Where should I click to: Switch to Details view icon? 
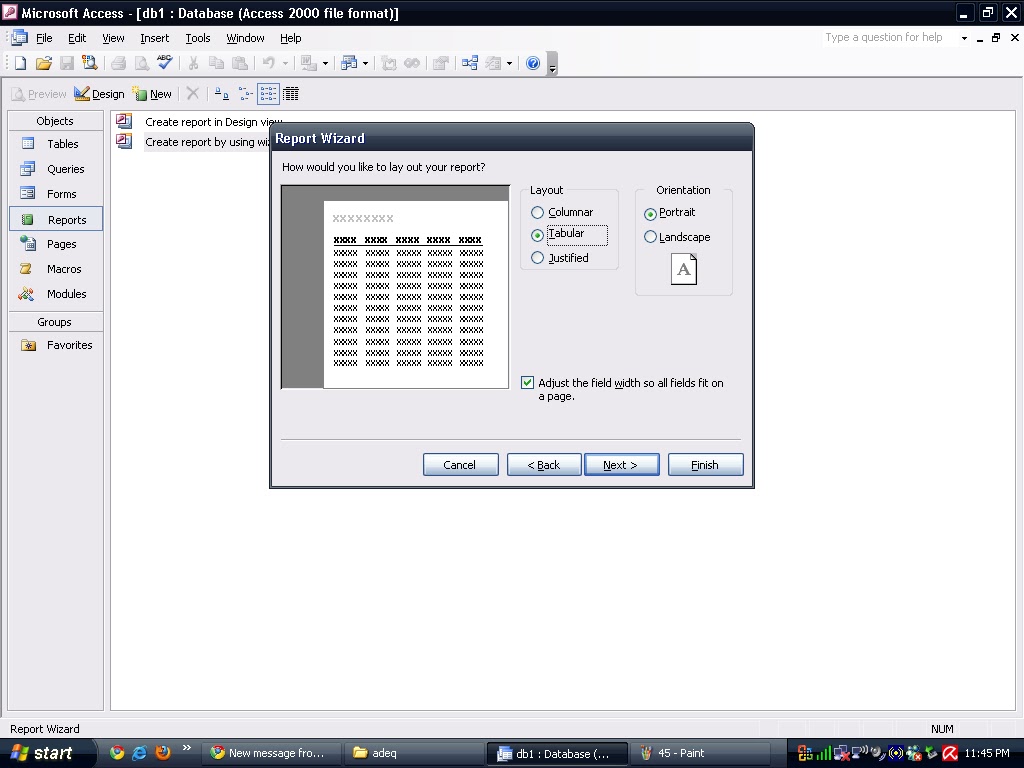(x=291, y=94)
